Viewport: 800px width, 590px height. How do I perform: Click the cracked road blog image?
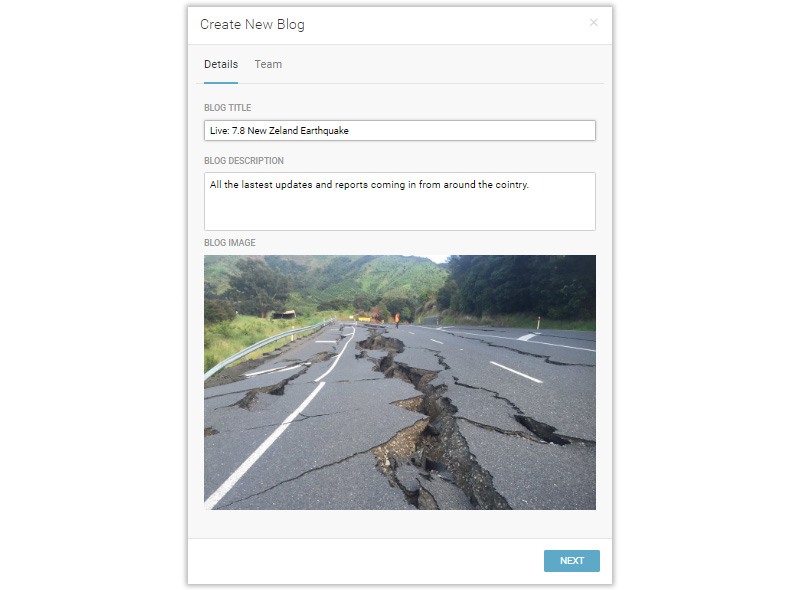coord(400,382)
